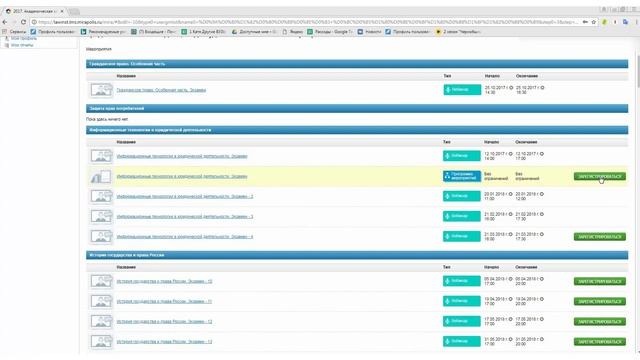Open the Катя Другие ВУЗ bookmark
The image size is (640, 360).
click(204, 31)
